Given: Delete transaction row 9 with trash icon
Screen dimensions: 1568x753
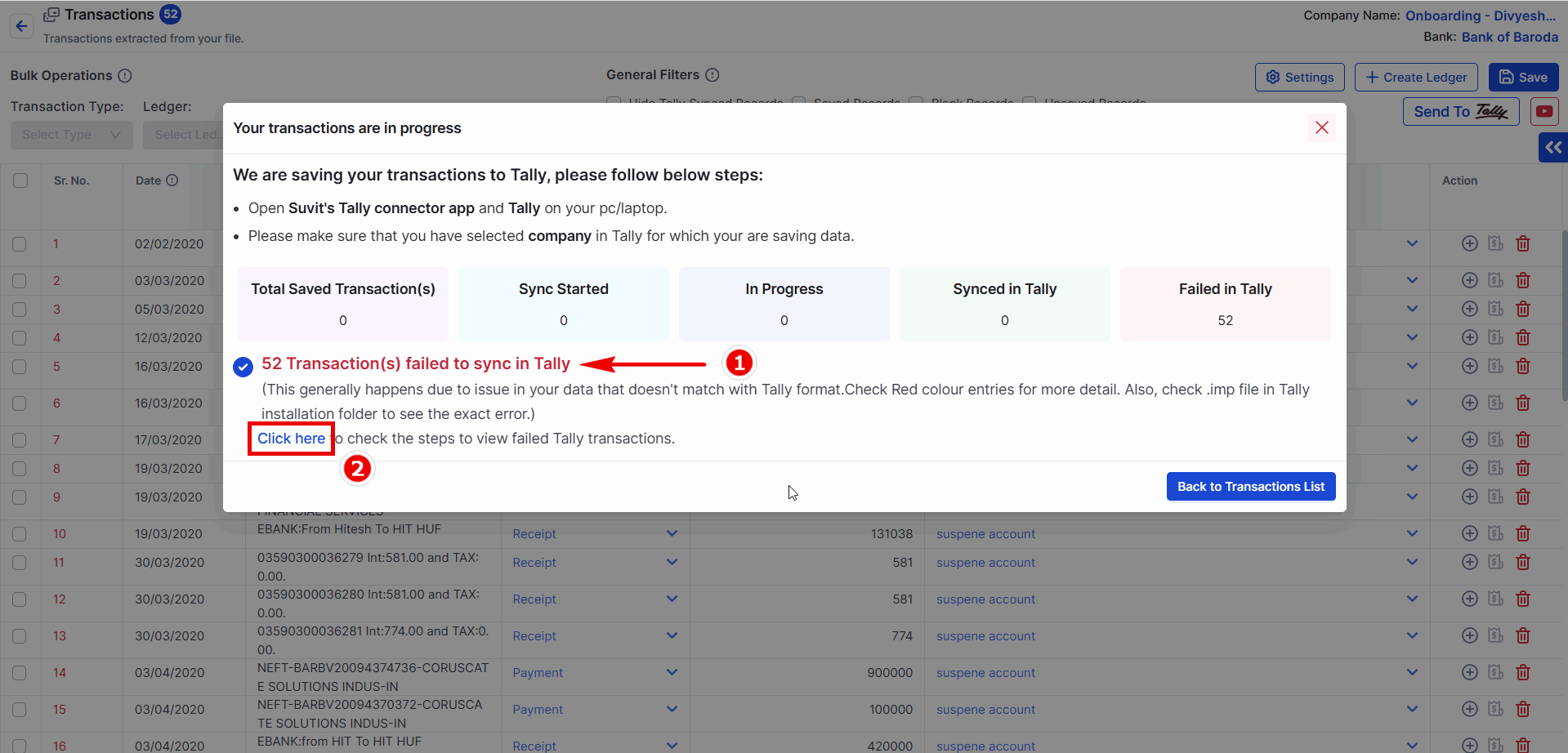Looking at the screenshot, I should pyautogui.click(x=1523, y=497).
